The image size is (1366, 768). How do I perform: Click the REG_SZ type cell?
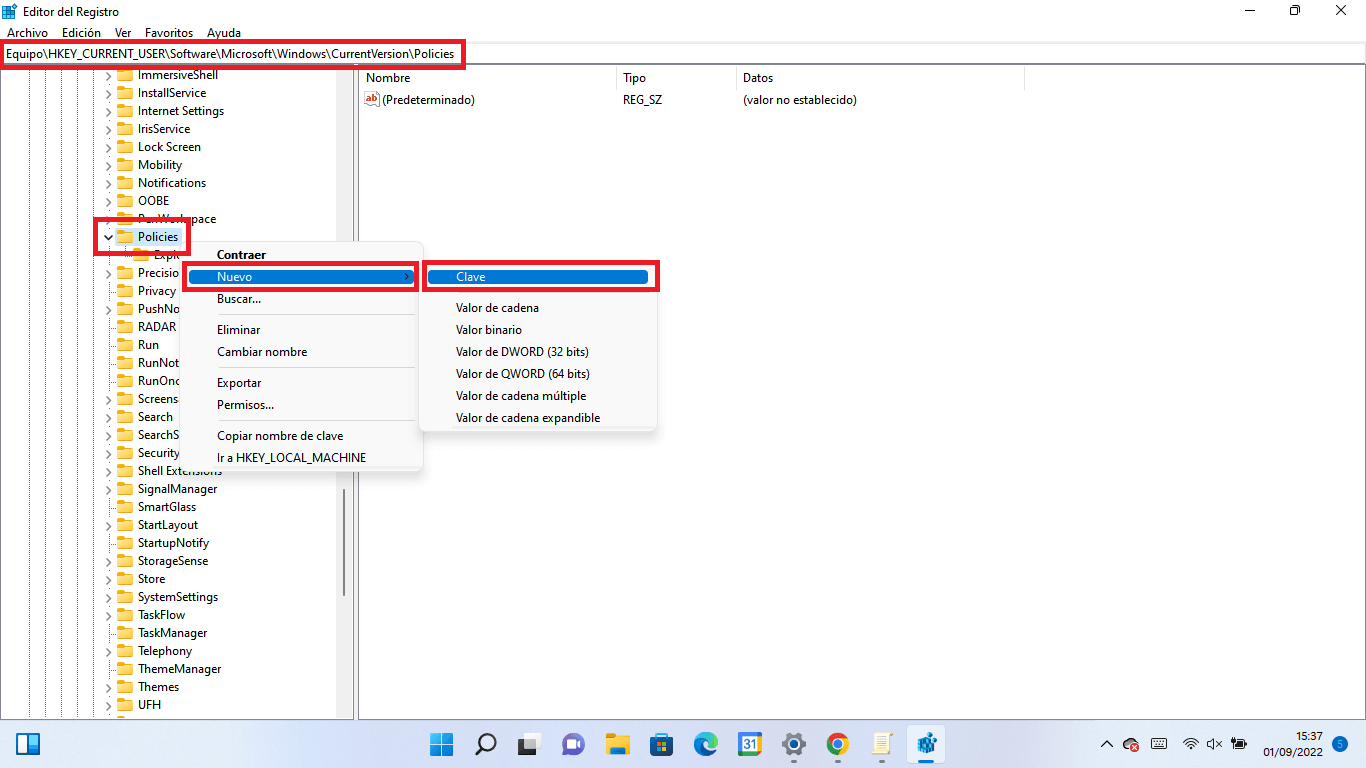pos(641,100)
